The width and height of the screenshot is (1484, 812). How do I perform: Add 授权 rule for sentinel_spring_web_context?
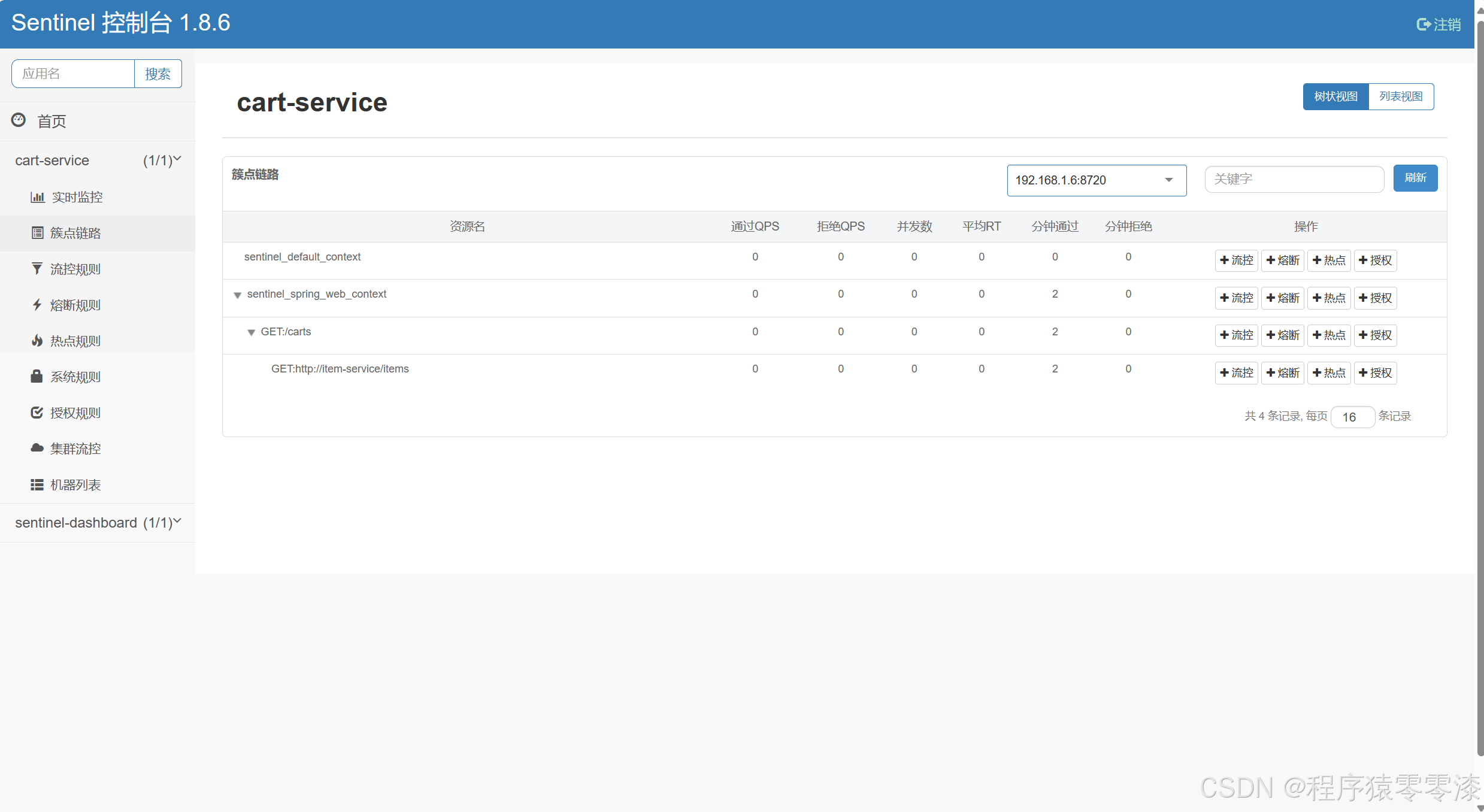tap(1375, 298)
